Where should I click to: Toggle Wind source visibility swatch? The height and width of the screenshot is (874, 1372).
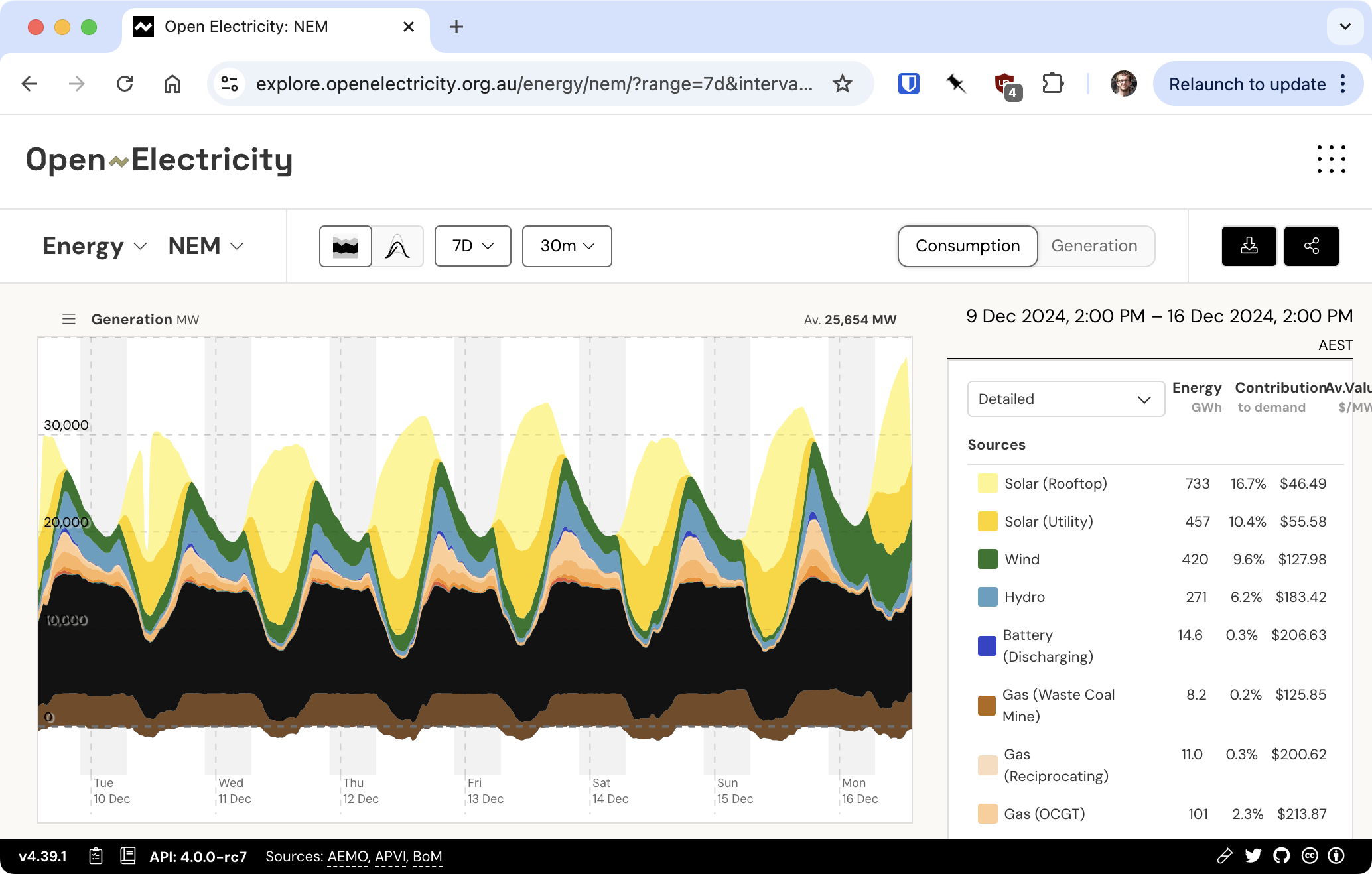click(x=987, y=559)
